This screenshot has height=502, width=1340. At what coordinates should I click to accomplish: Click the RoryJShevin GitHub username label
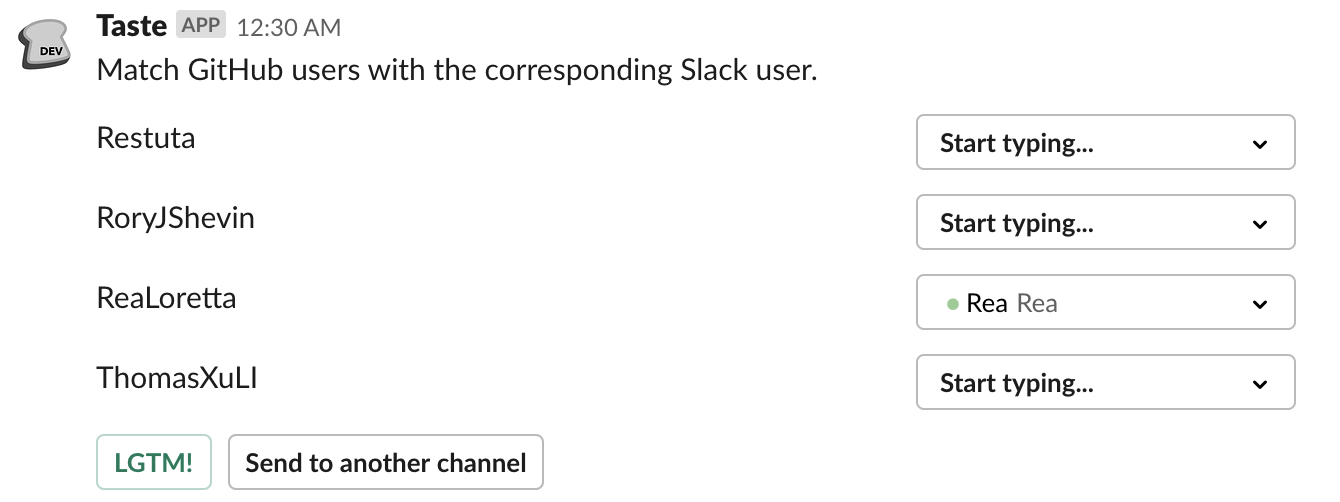(175, 217)
